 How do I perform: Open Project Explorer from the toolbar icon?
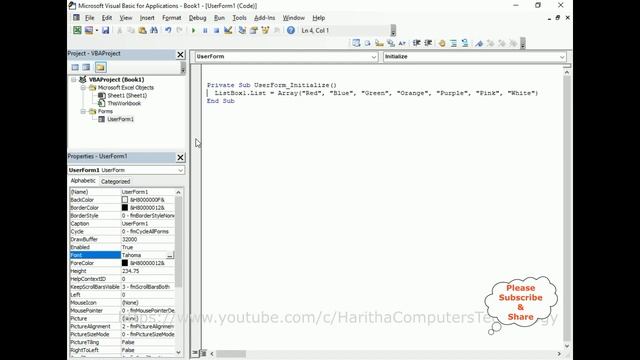tap(242, 30)
